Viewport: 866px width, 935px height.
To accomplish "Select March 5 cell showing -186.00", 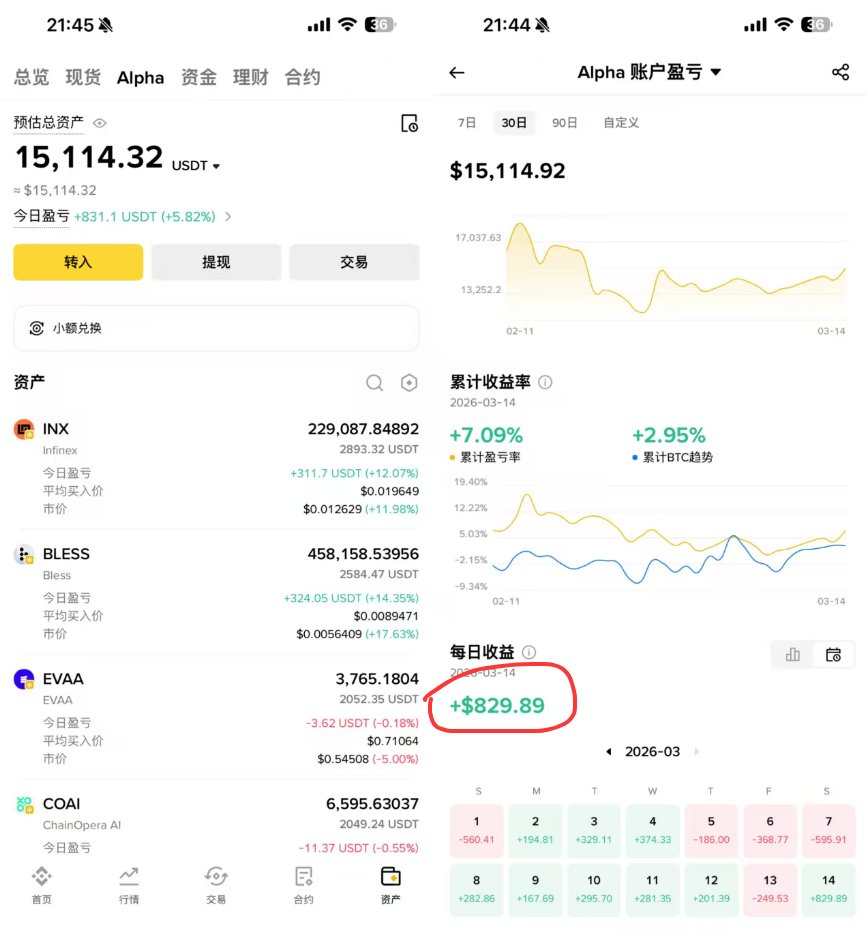I will (x=711, y=831).
